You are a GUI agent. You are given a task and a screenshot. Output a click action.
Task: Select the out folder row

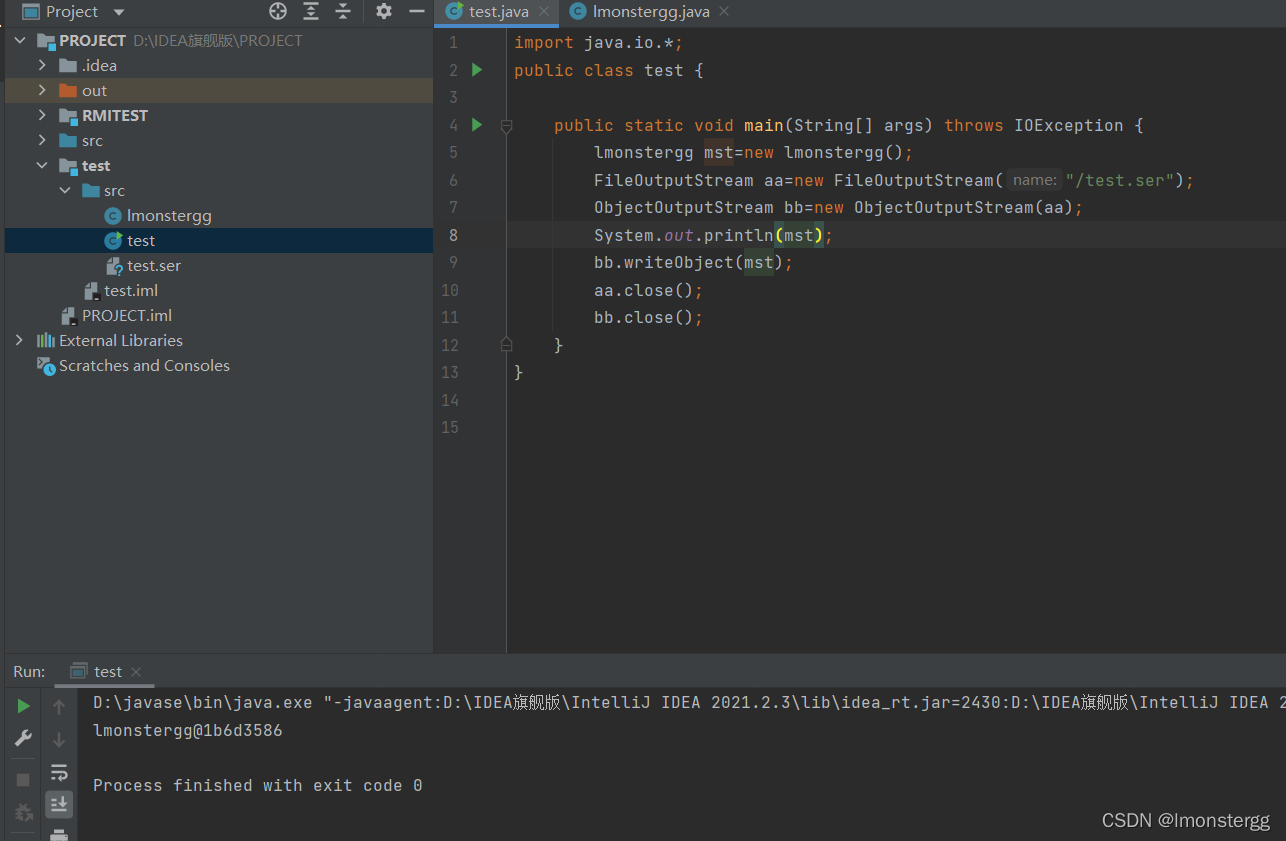(x=219, y=90)
